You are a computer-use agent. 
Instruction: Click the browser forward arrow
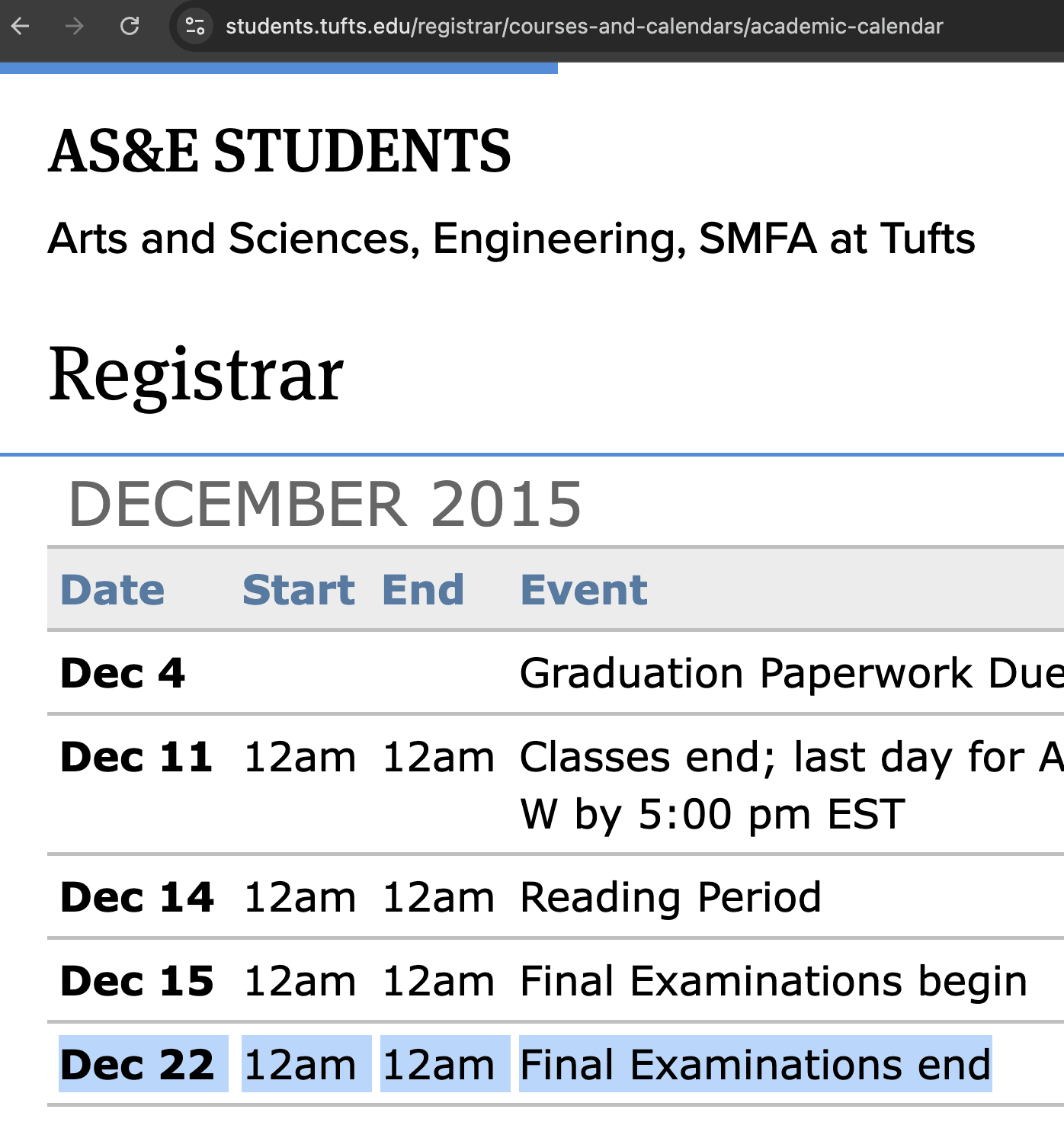tap(75, 26)
